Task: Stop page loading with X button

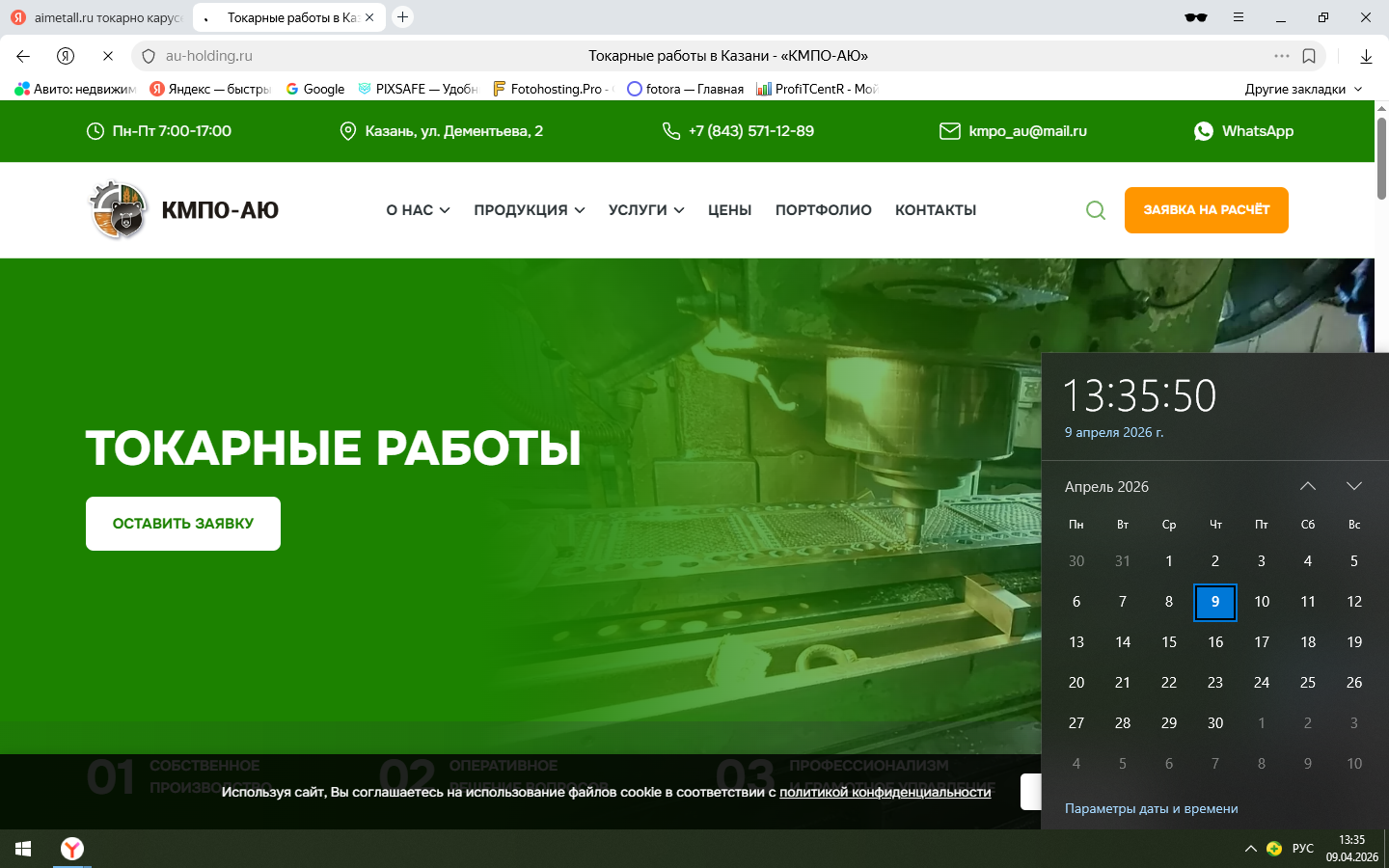Action: 108,56
